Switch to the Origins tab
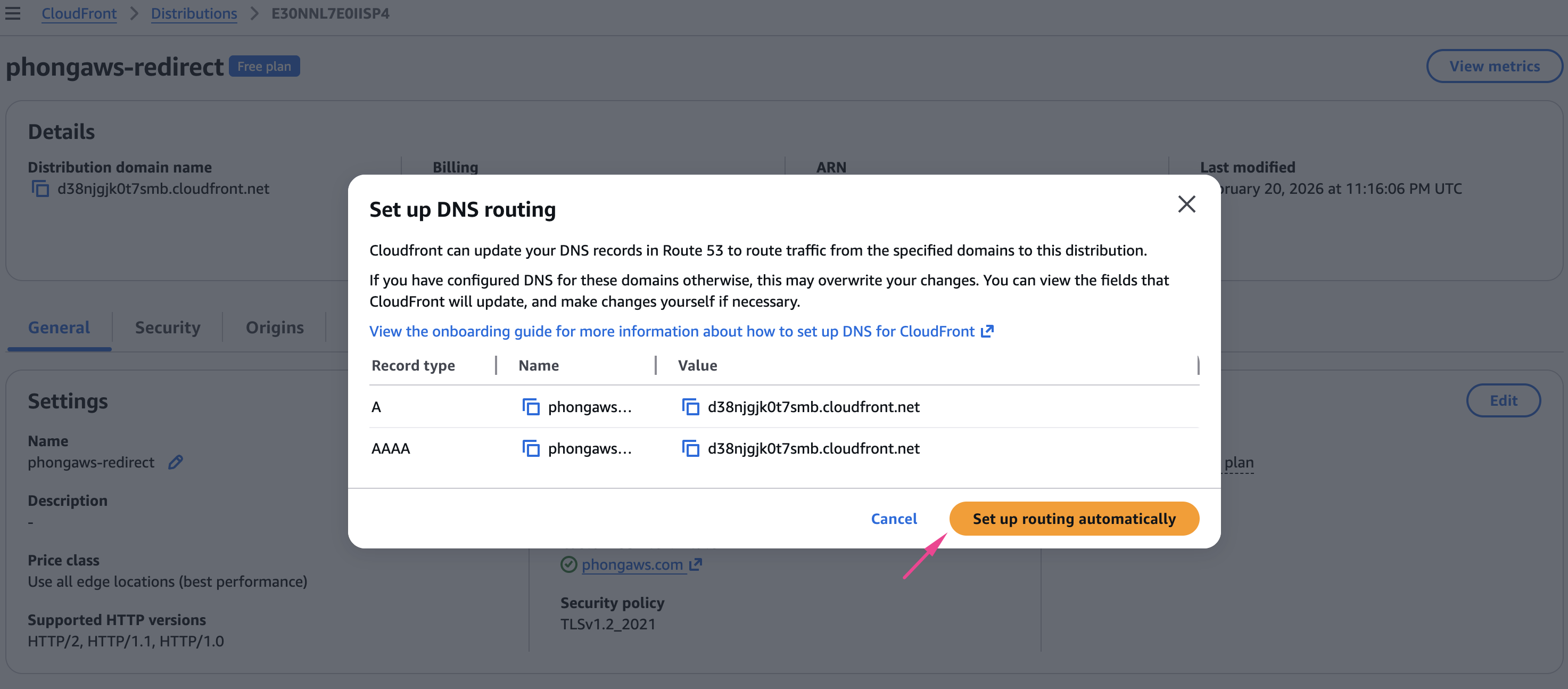1568x689 pixels. [275, 328]
